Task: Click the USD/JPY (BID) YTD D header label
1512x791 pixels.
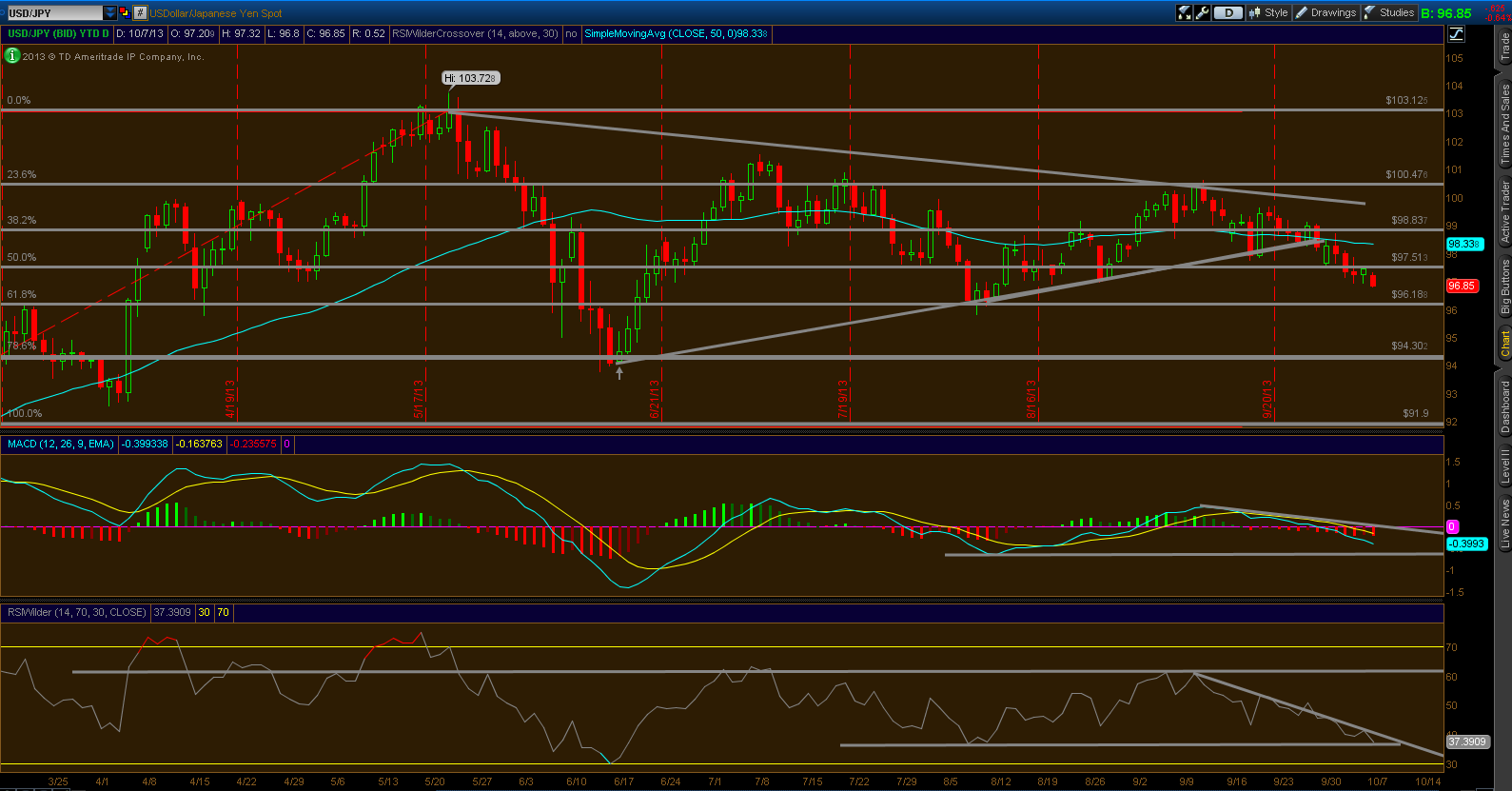Action: tap(58, 33)
